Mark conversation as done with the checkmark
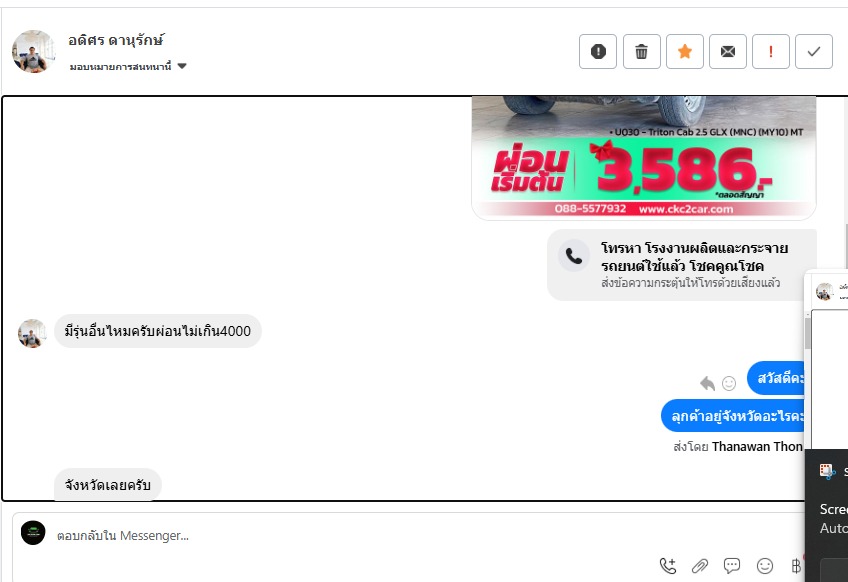Image resolution: width=848 pixels, height=582 pixels. 813,51
